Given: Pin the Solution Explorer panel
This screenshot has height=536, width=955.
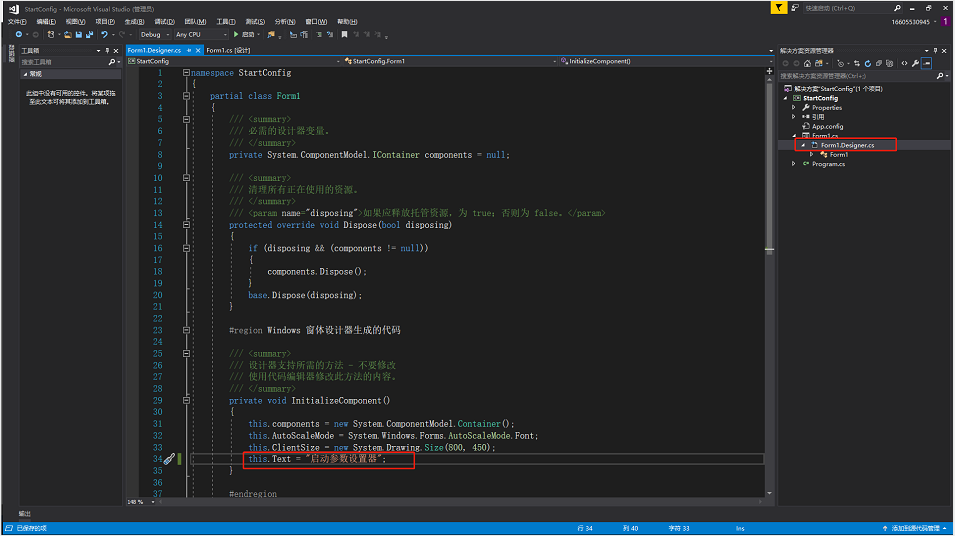Looking at the screenshot, I should 936,51.
